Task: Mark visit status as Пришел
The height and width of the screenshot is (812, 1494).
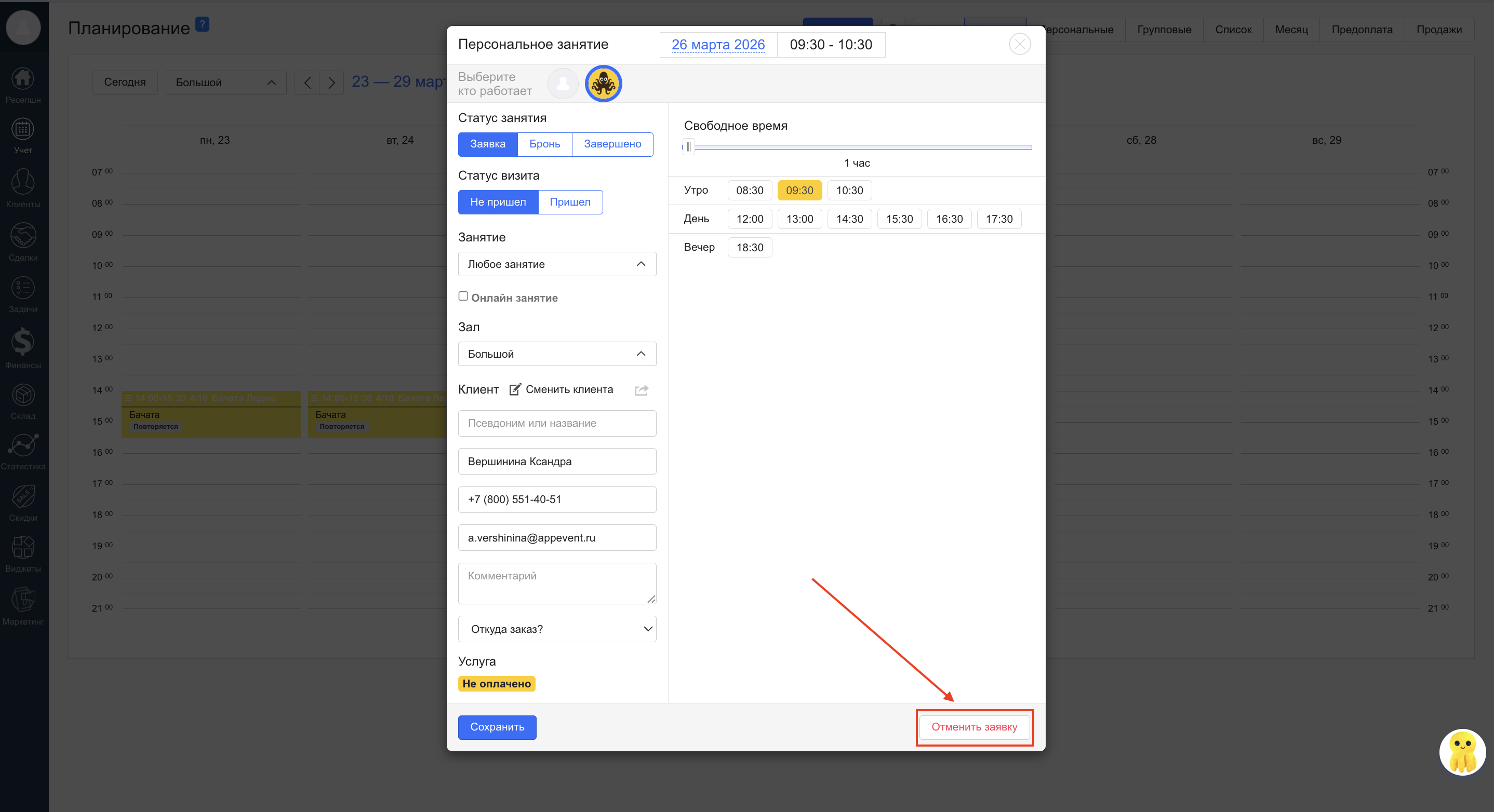Action: (569, 202)
